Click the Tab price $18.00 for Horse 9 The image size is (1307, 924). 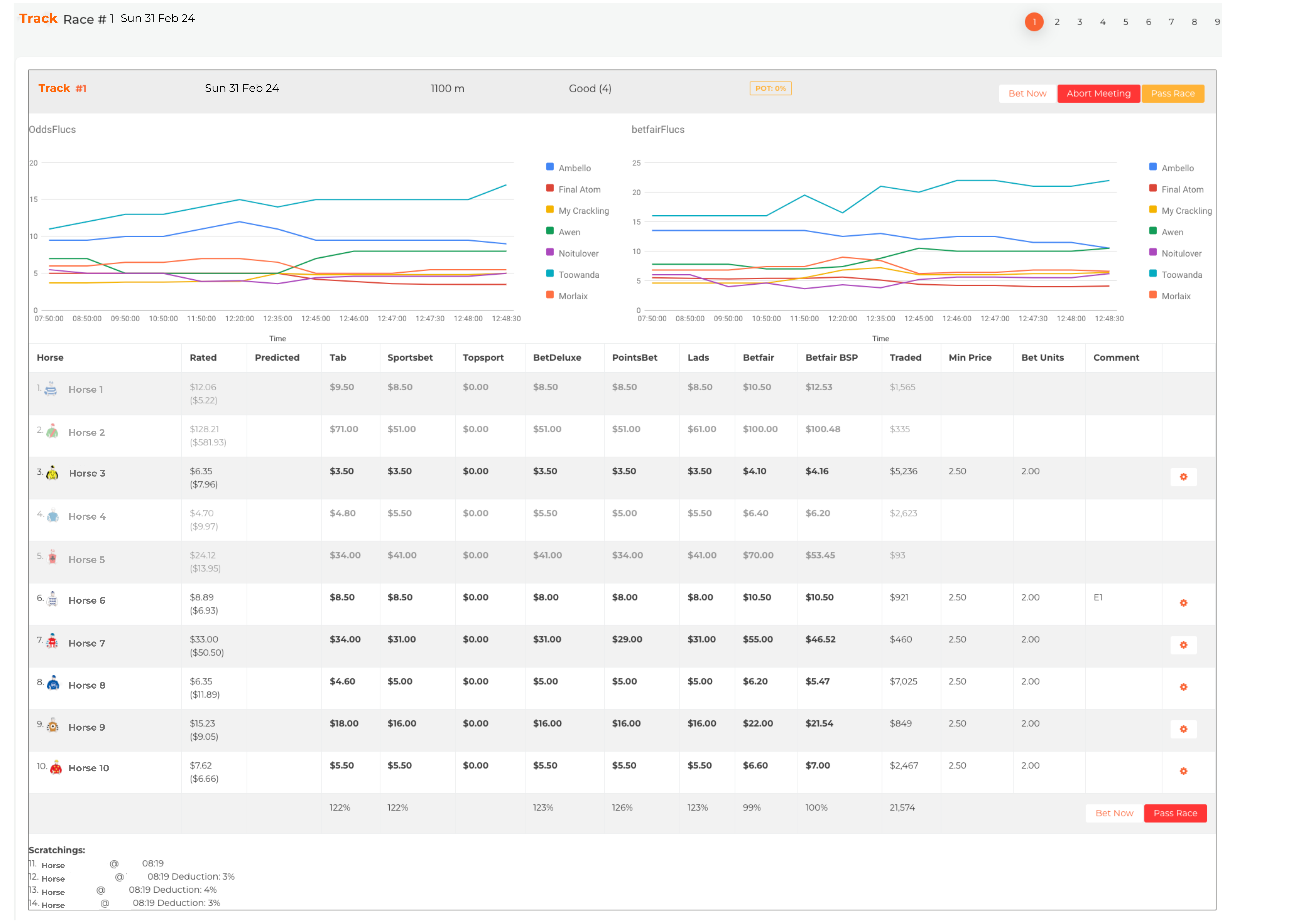tap(344, 724)
